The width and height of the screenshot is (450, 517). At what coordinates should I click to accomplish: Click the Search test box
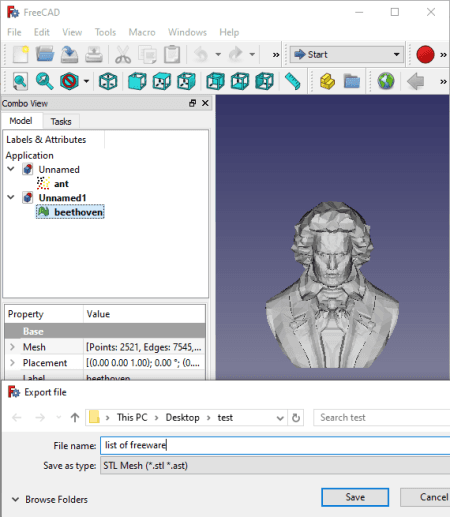382,418
